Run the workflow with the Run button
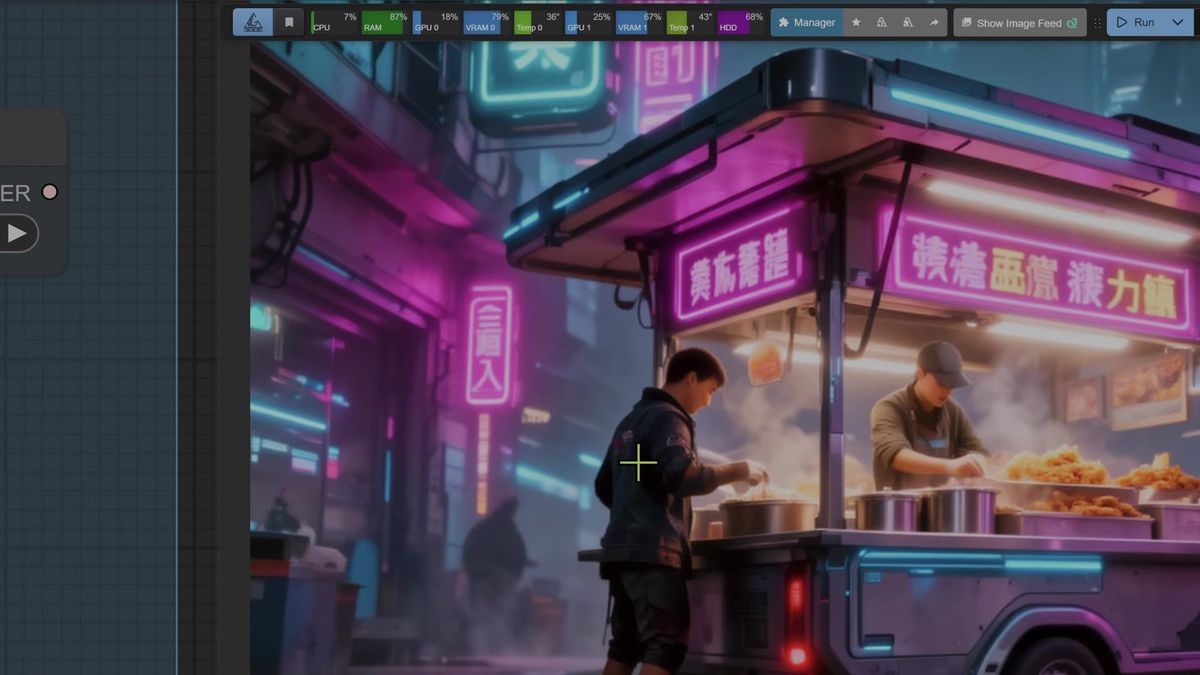1200x675 pixels. [x=1135, y=22]
